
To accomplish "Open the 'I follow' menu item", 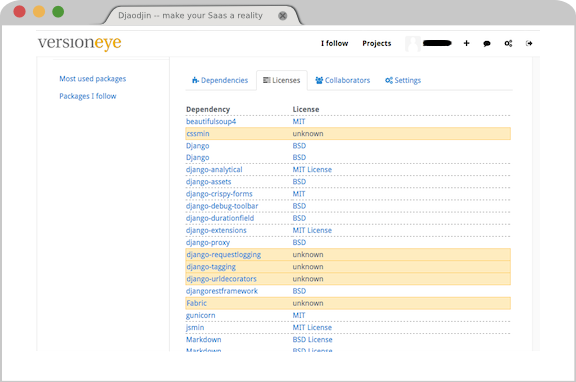I will (334, 43).
